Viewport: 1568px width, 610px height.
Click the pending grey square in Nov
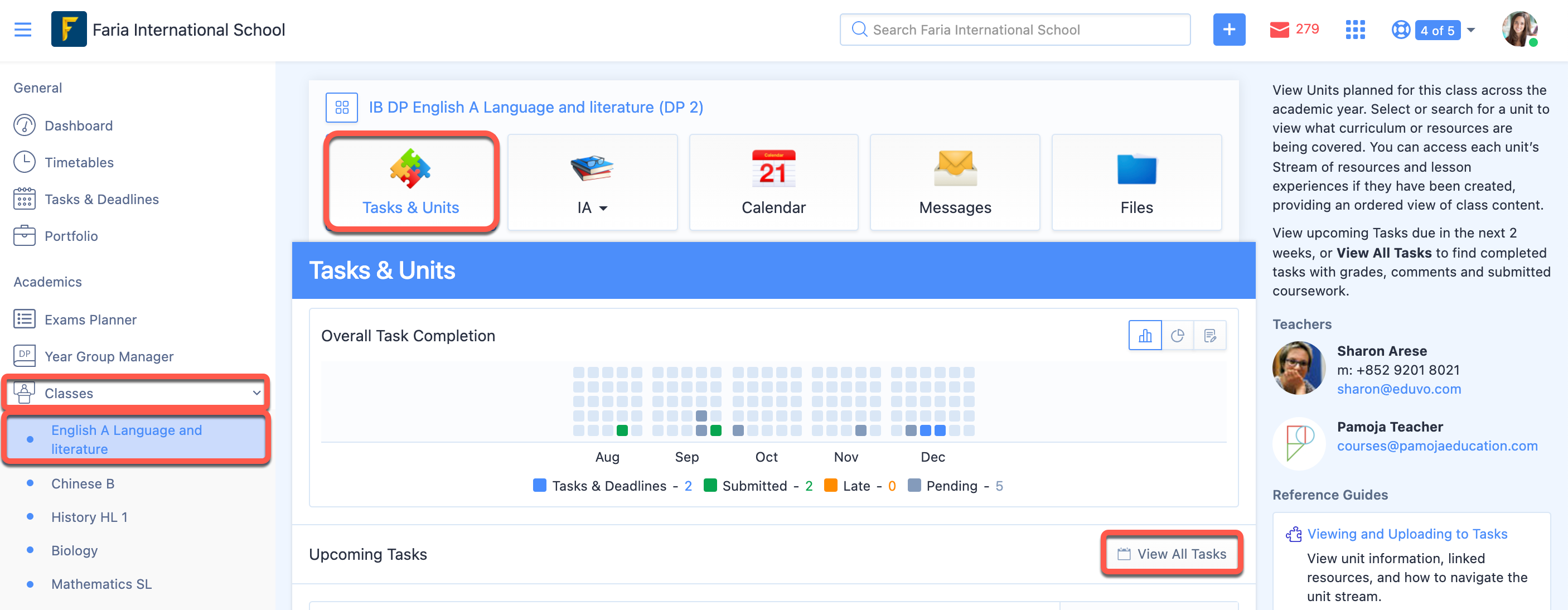pyautogui.click(x=861, y=430)
